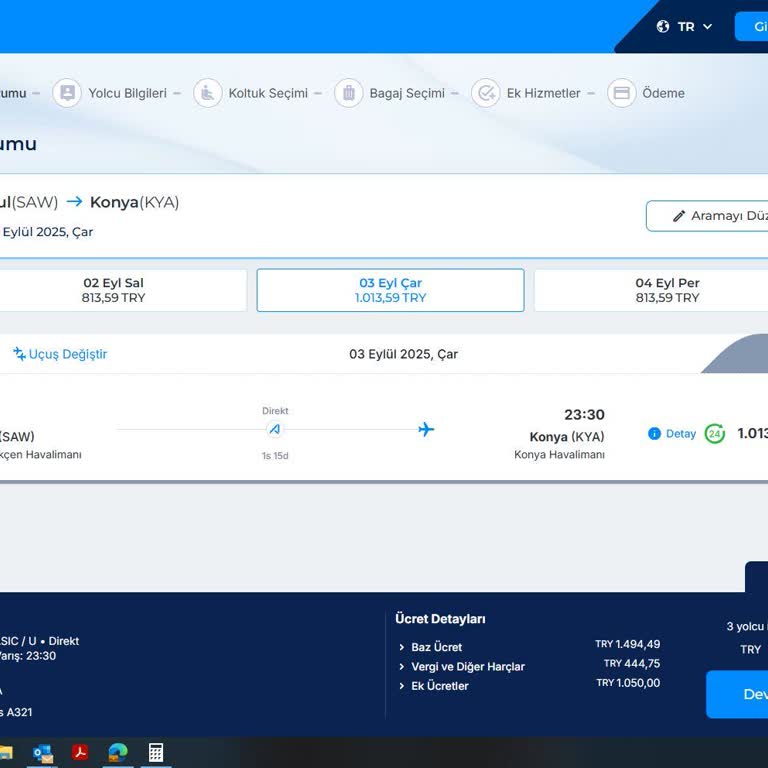Launch Calculator from the taskbar
The image size is (768, 768).
[x=156, y=752]
